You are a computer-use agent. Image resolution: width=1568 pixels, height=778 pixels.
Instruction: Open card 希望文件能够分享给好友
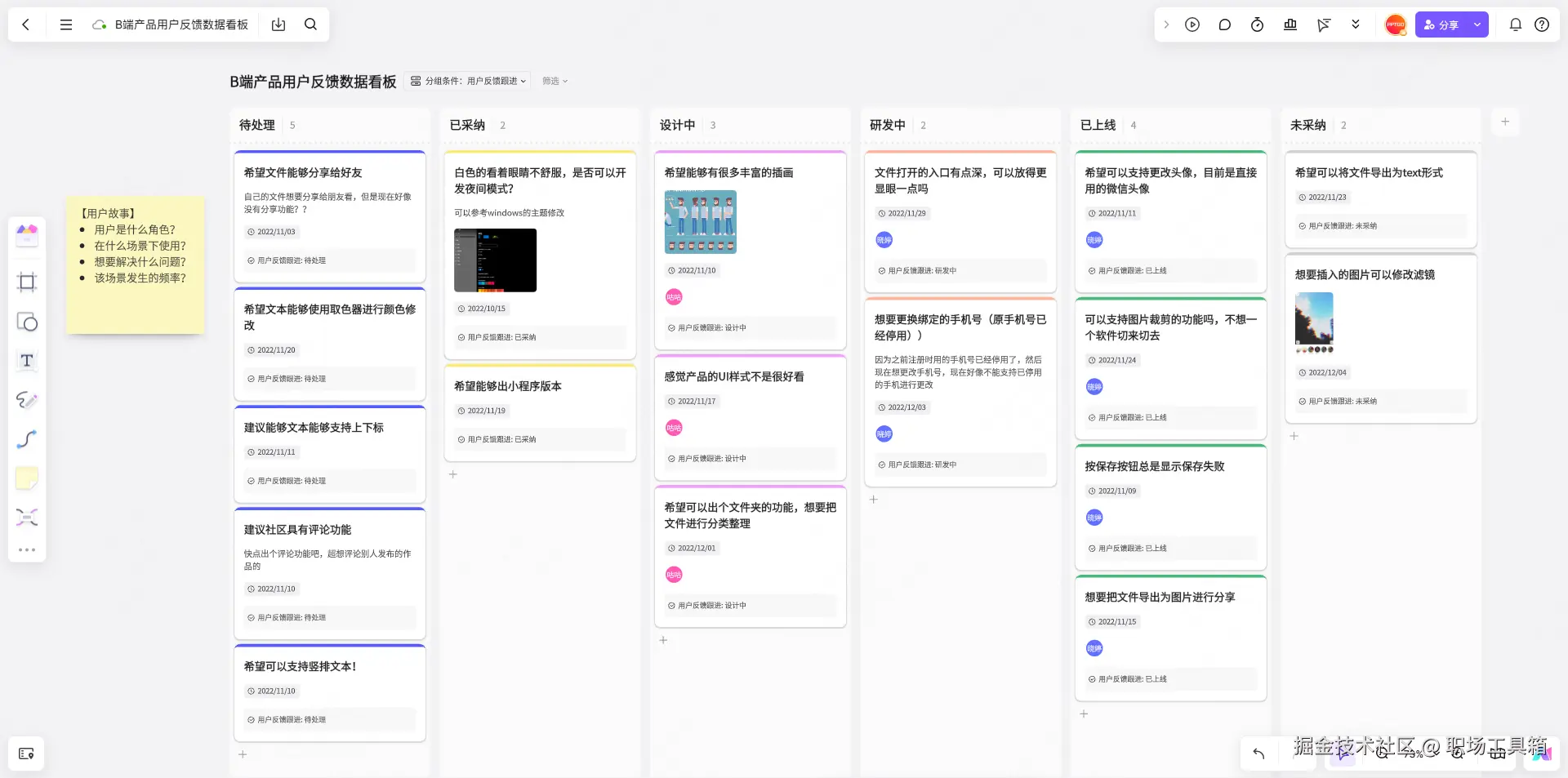tap(330, 216)
